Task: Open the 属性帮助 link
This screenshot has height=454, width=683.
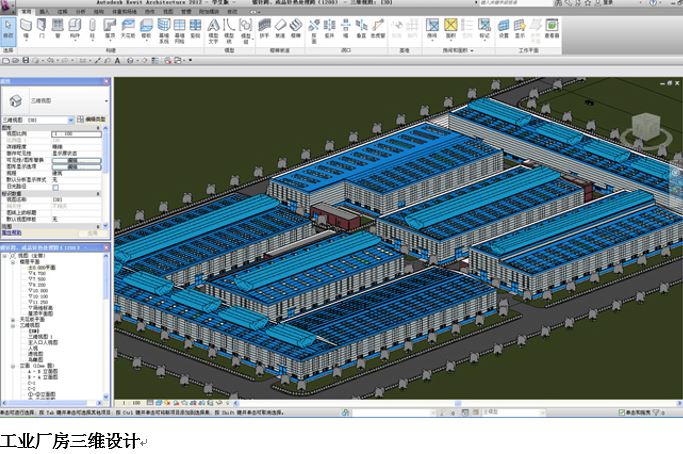Action: 13,231
